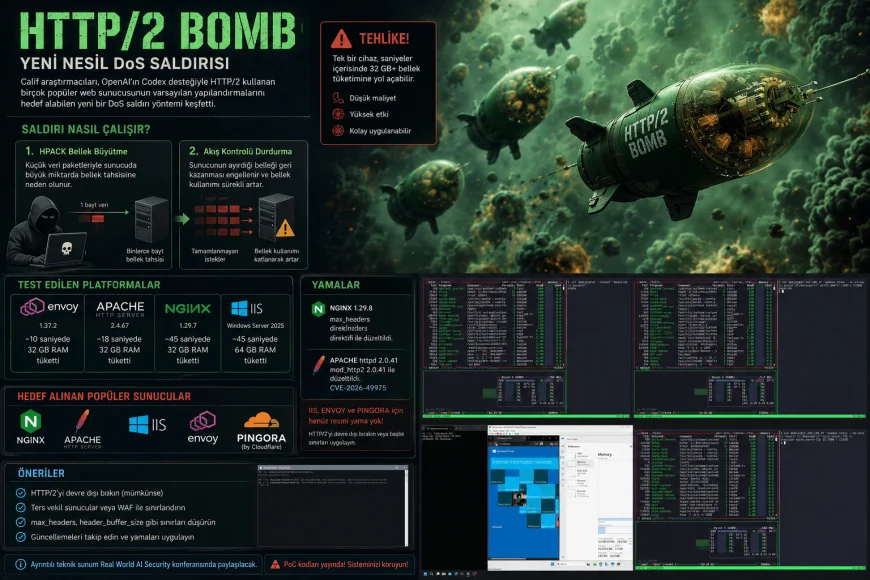Click the HTTP/2 BOMB lettering on the large bomb
The width and height of the screenshot is (870, 580).
[646, 133]
